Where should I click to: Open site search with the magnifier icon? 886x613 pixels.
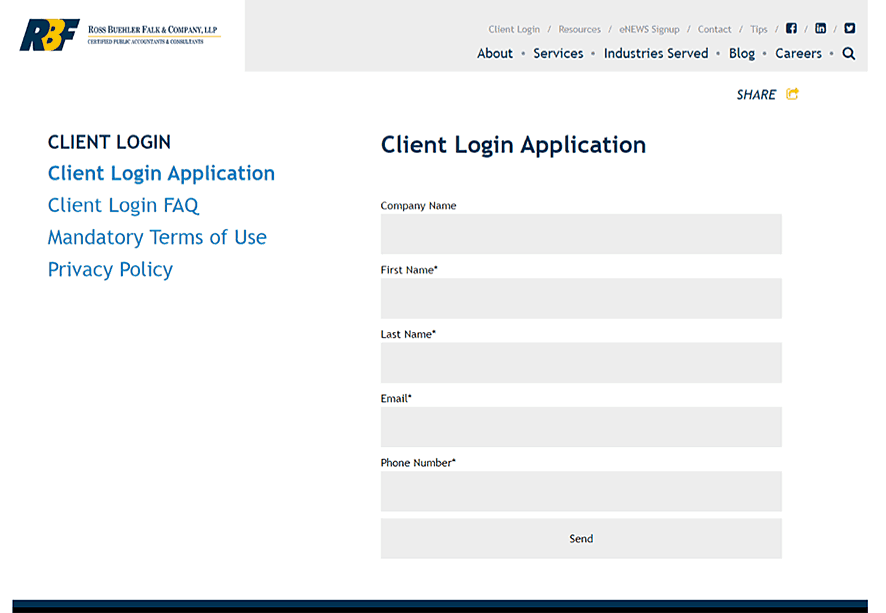pyautogui.click(x=848, y=54)
